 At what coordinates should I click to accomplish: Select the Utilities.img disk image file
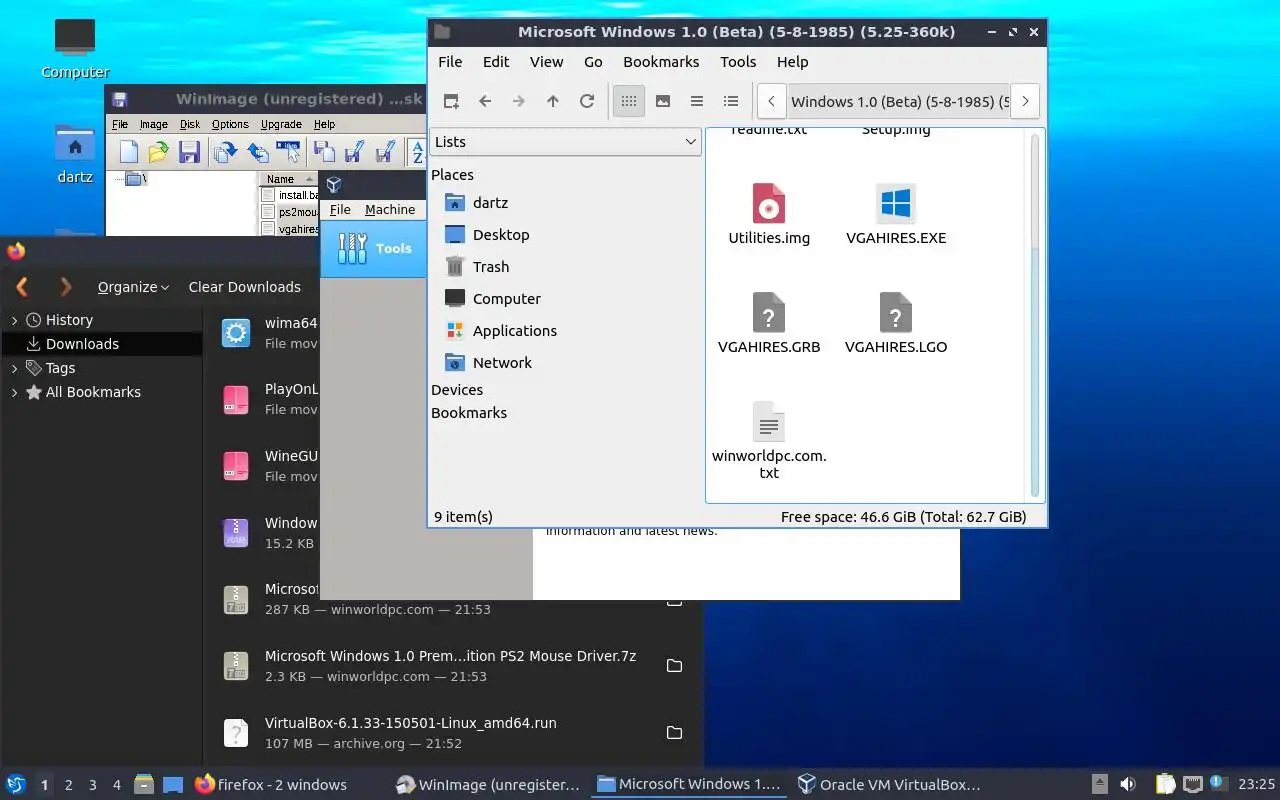[x=769, y=214]
